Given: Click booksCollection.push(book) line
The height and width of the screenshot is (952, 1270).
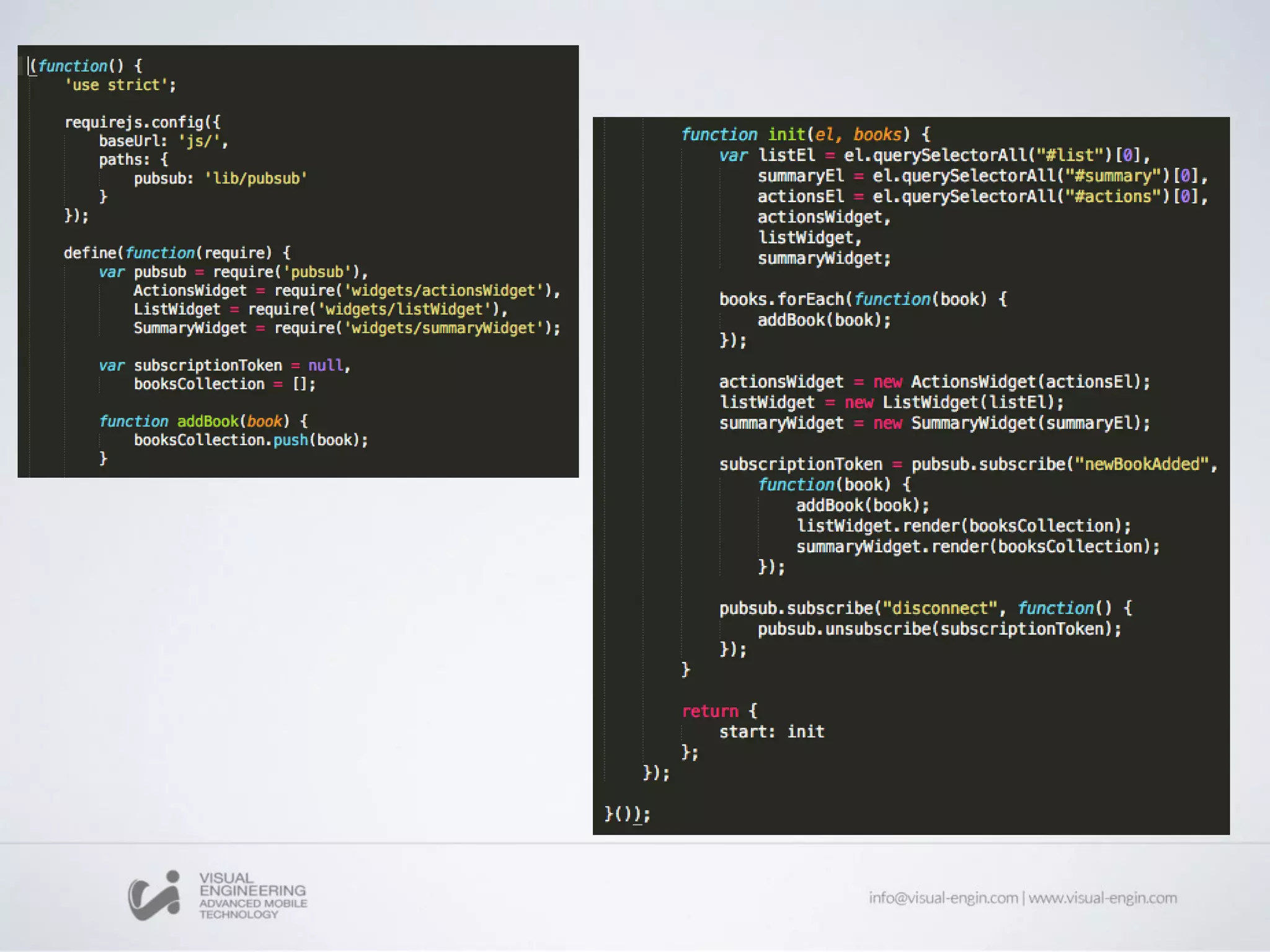Looking at the screenshot, I should [x=251, y=439].
